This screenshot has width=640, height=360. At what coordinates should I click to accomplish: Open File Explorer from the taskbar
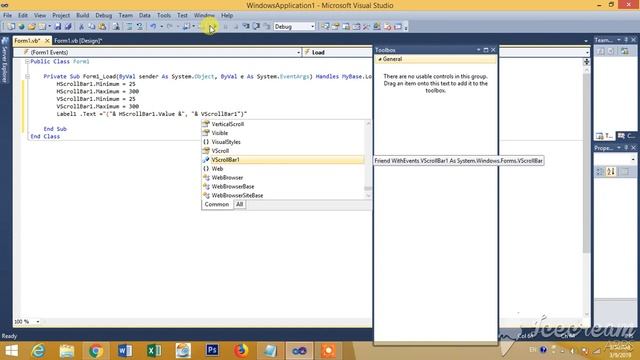pos(67,351)
